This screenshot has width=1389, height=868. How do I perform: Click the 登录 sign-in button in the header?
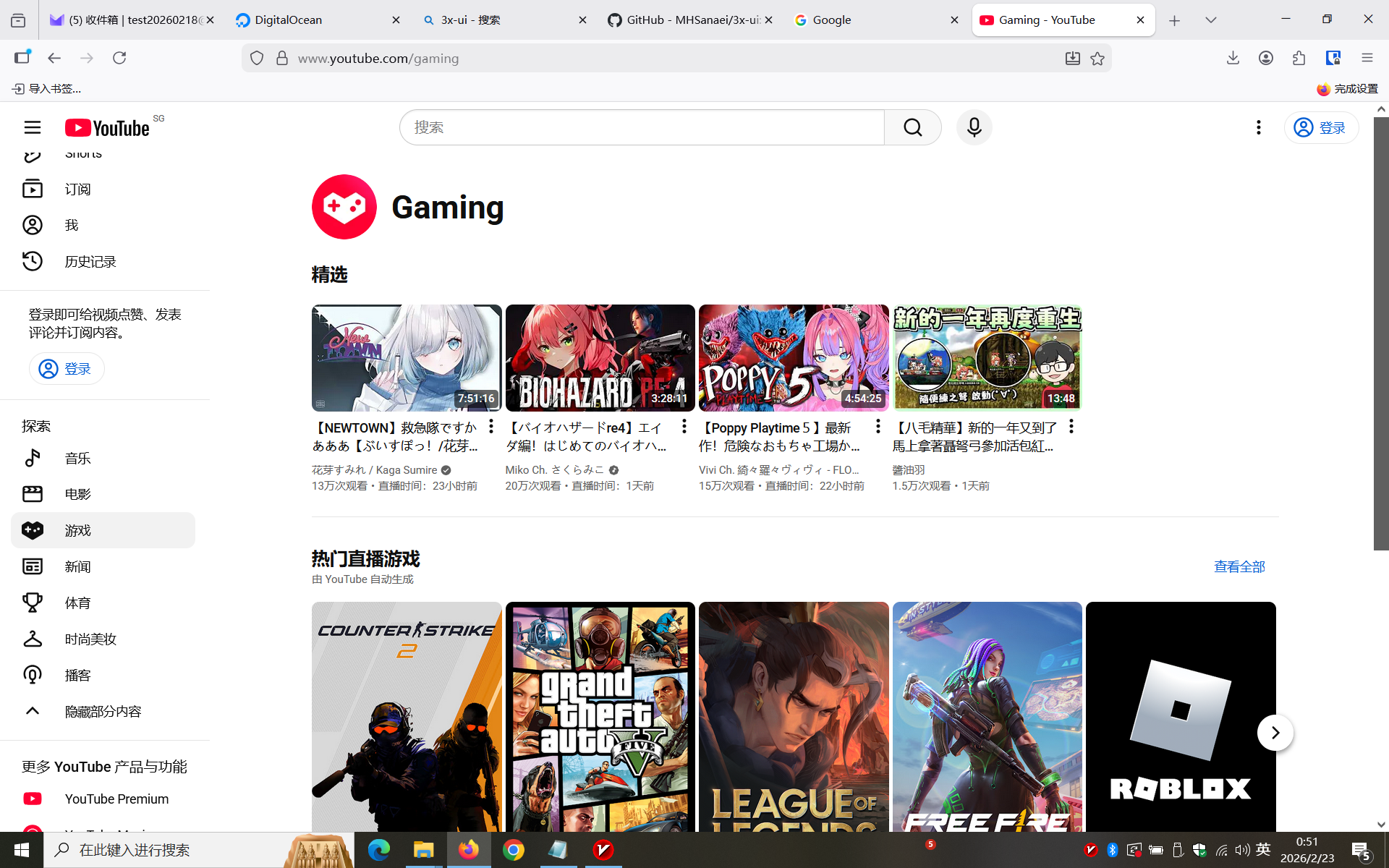[1321, 128]
